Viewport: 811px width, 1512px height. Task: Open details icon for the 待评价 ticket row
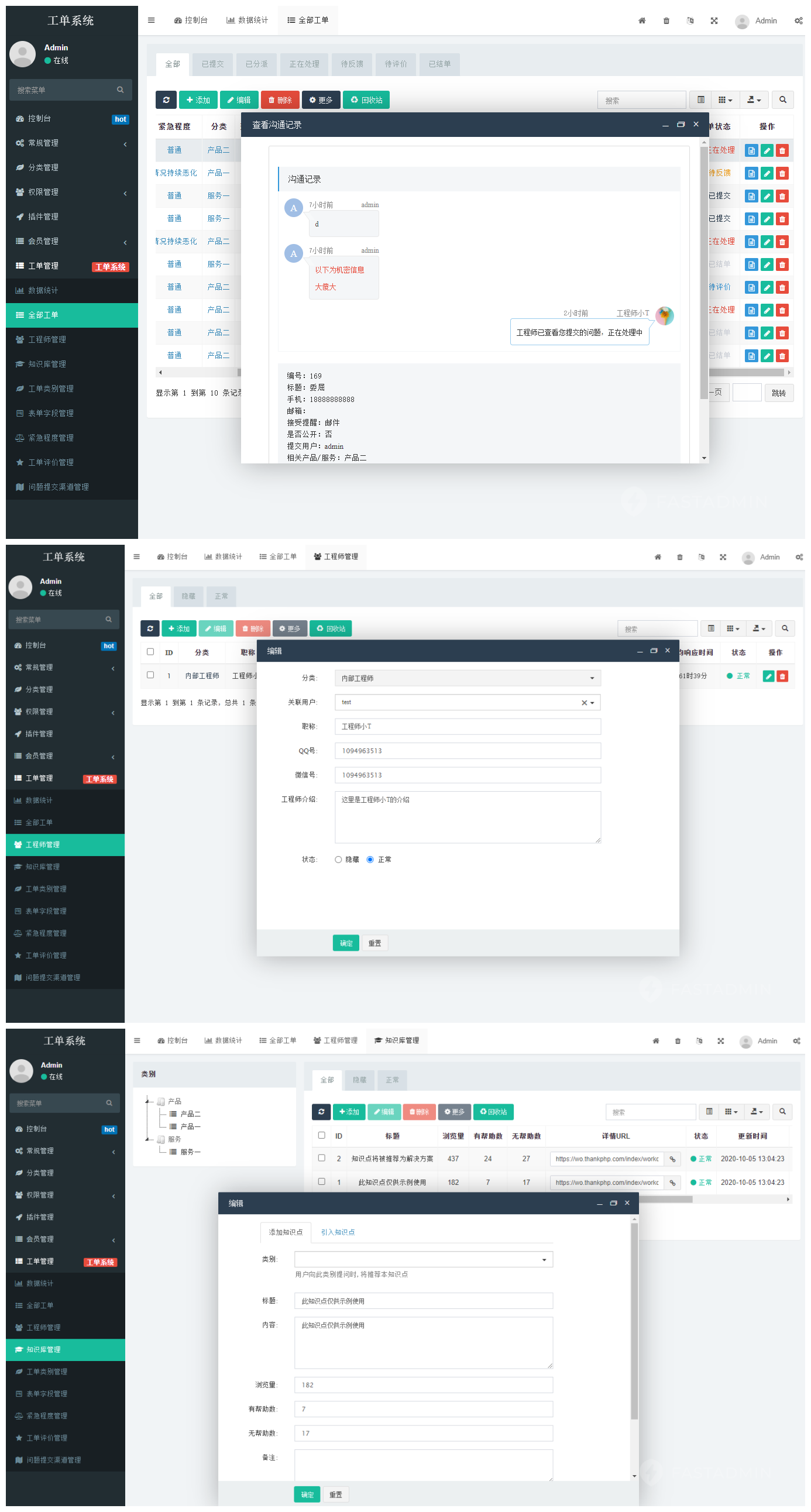click(751, 288)
